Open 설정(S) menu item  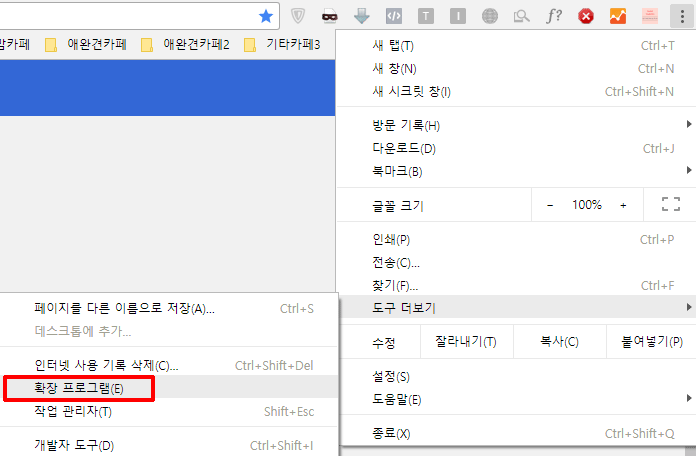click(516, 377)
